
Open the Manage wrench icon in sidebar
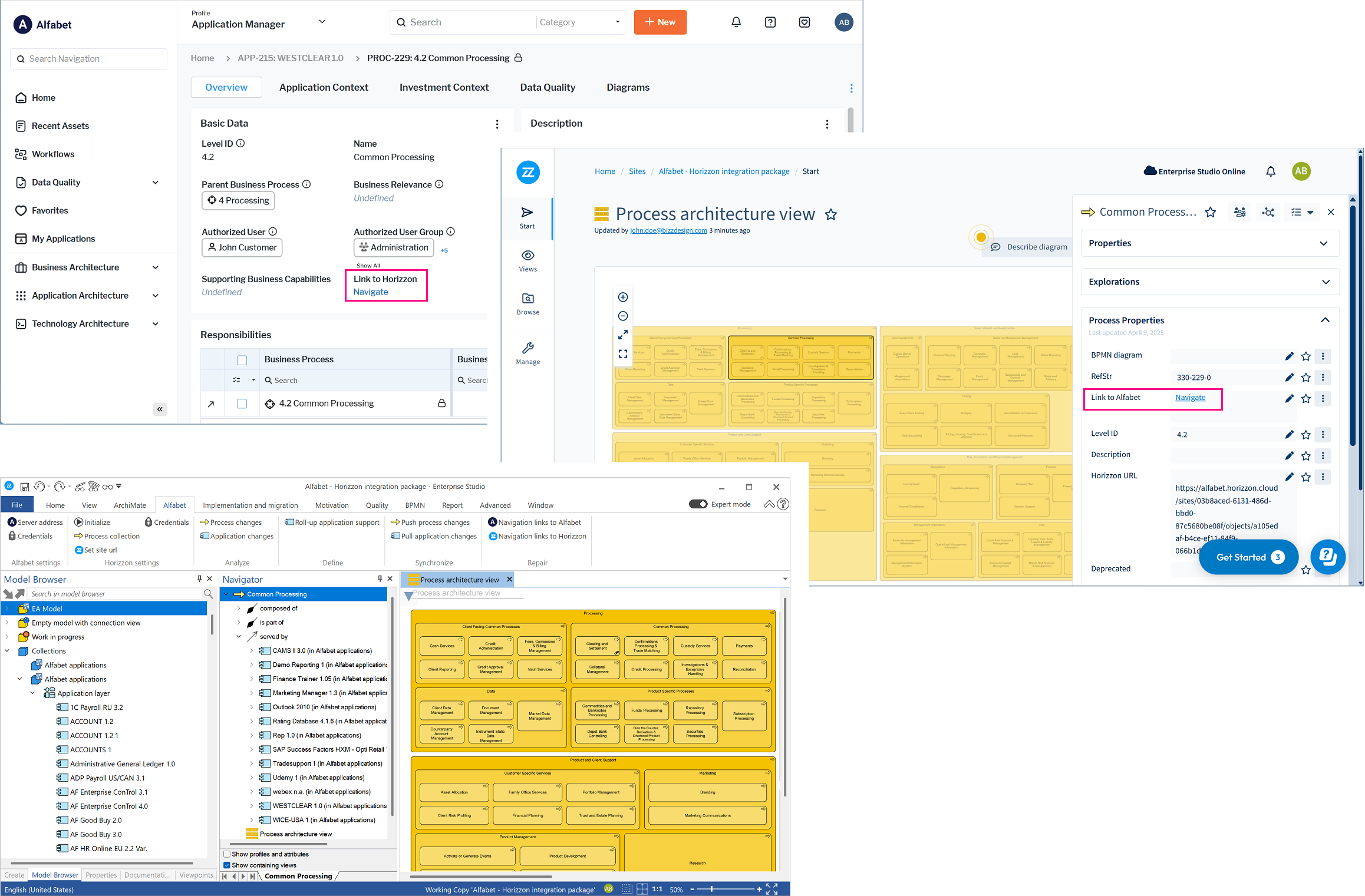pyautogui.click(x=527, y=353)
